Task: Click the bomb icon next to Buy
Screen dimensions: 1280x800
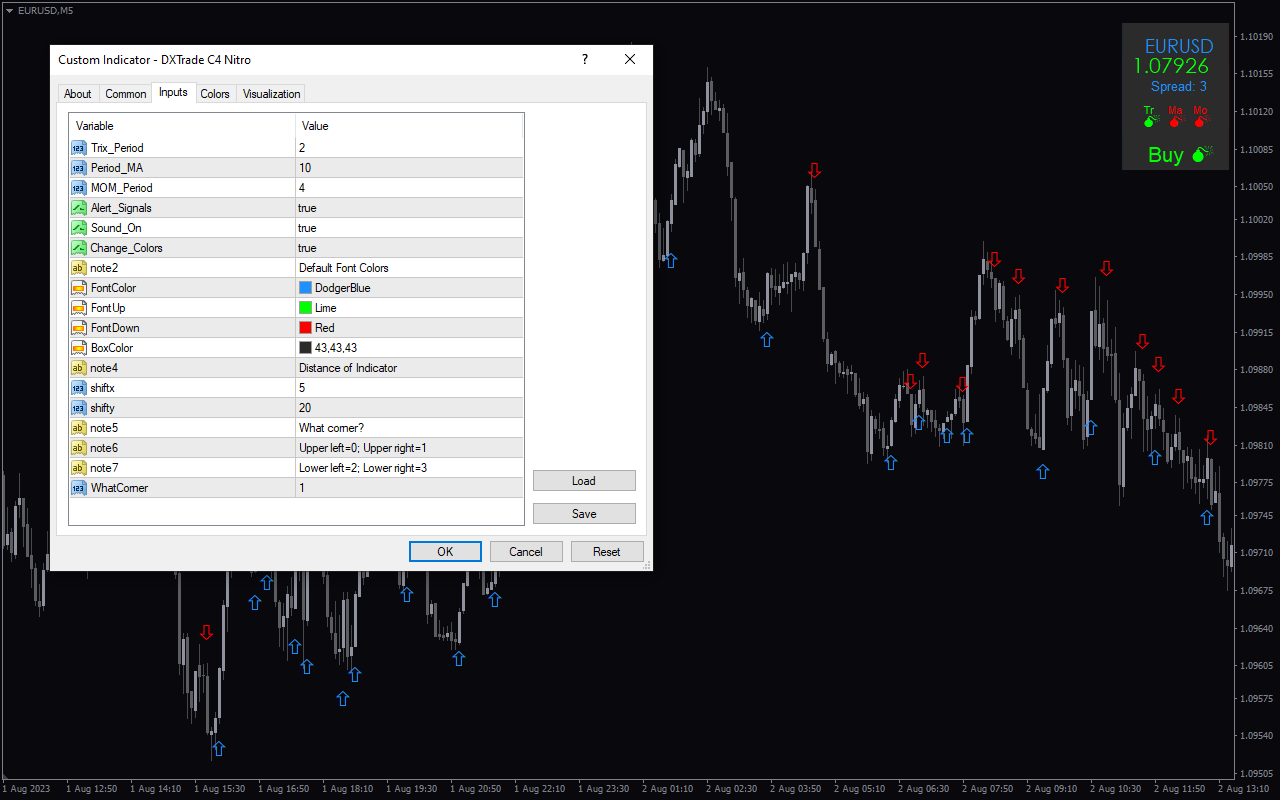Action: 1202,154
